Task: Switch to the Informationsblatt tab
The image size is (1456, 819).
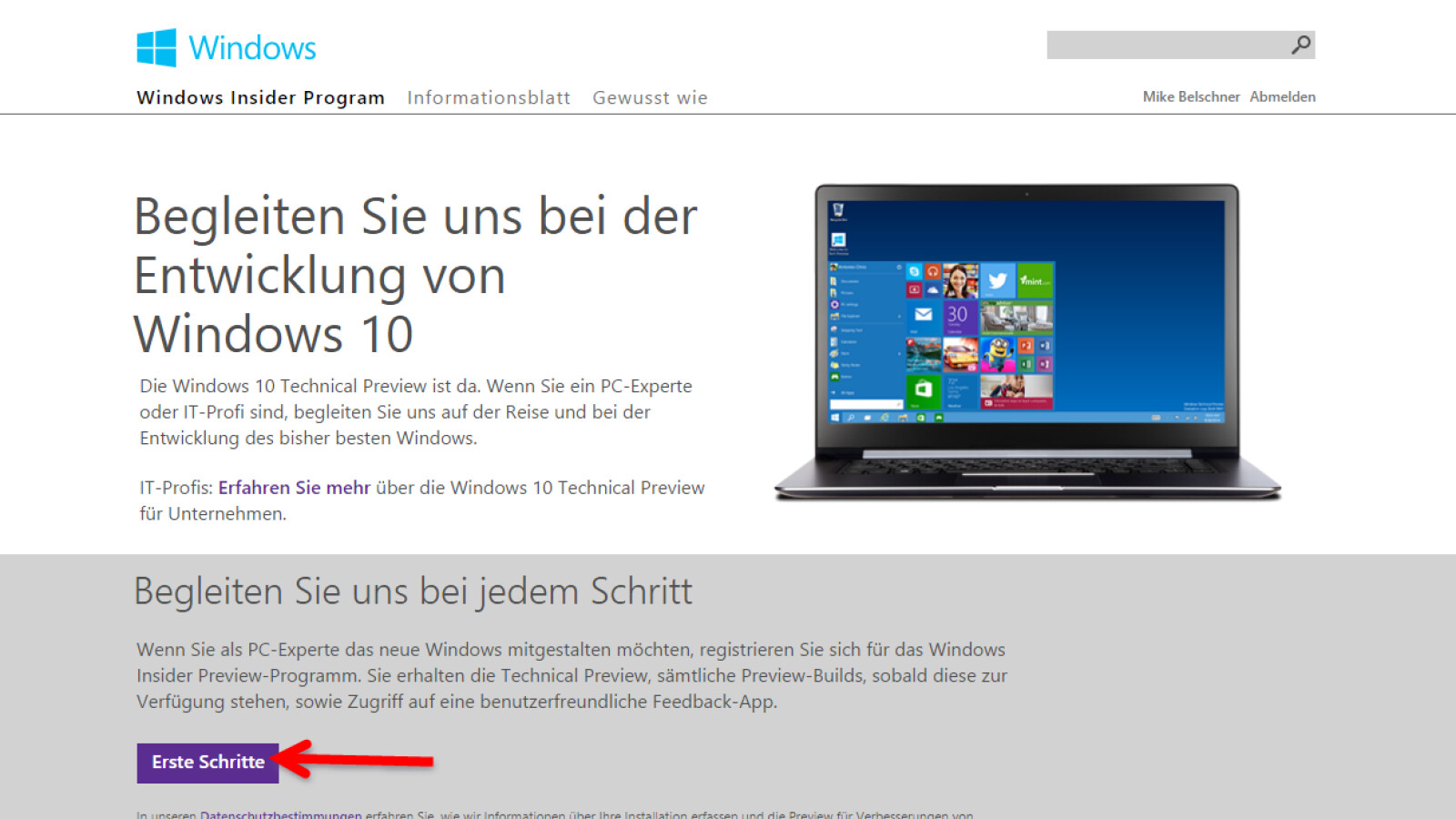Action: click(489, 97)
